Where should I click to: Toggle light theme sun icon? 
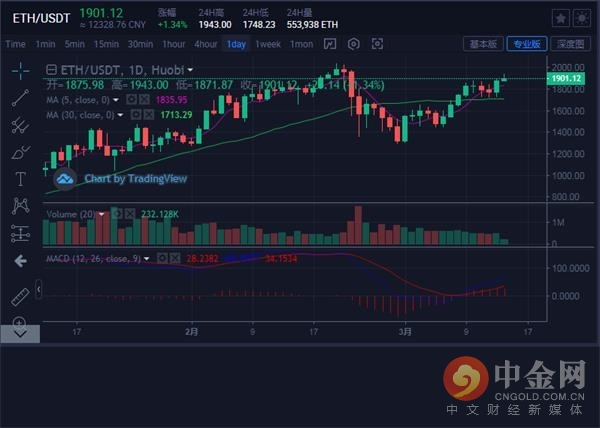point(582,18)
